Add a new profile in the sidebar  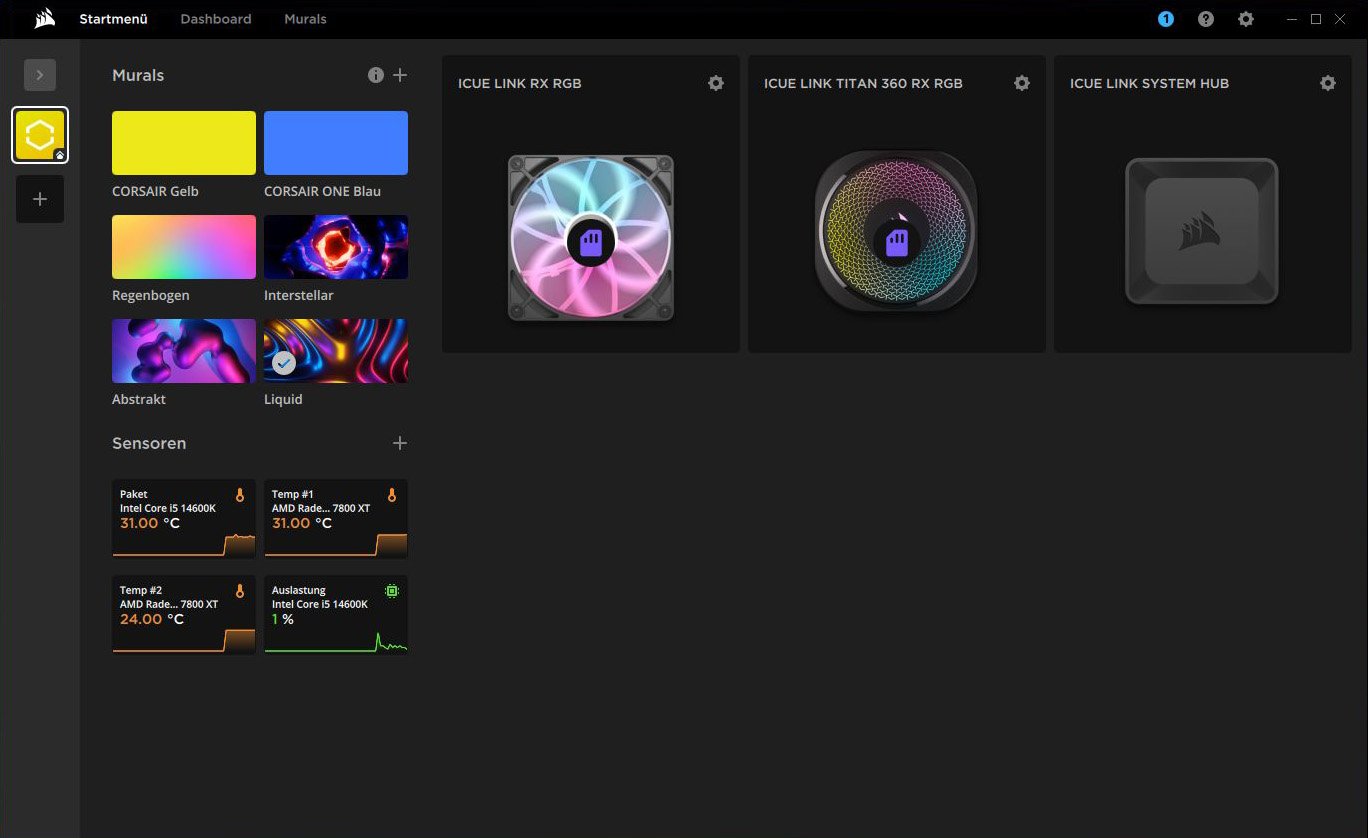coord(40,199)
